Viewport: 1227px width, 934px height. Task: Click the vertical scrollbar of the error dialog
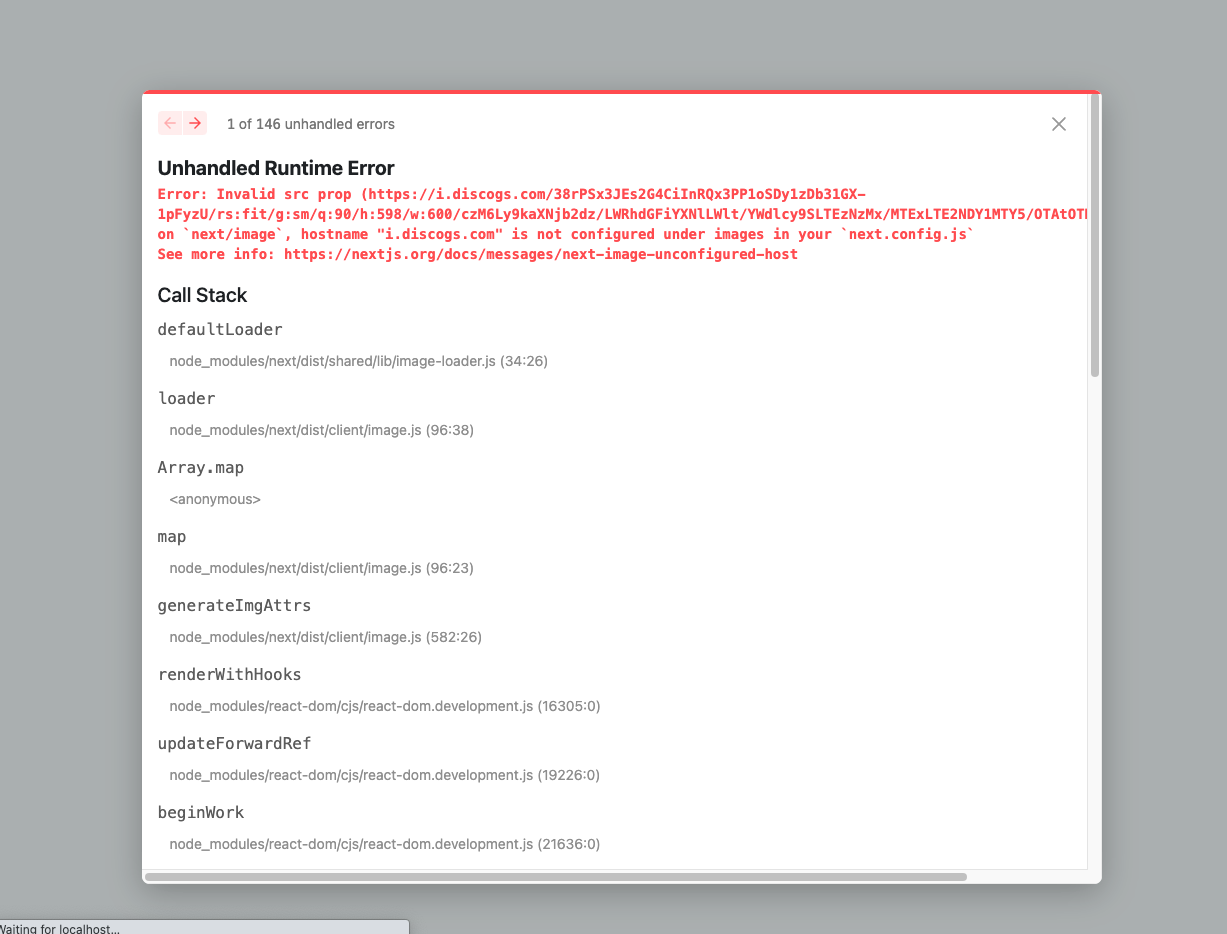pyautogui.click(x=1095, y=235)
